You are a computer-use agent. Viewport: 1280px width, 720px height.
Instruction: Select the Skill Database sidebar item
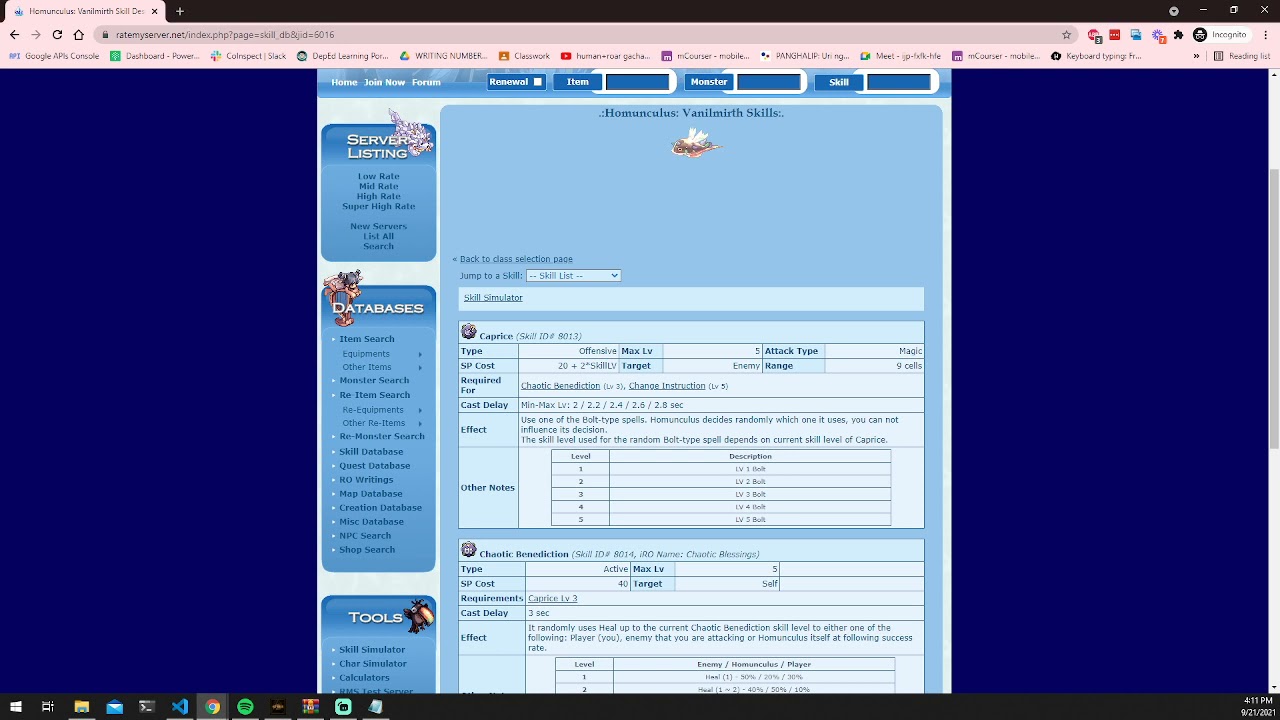(x=371, y=452)
